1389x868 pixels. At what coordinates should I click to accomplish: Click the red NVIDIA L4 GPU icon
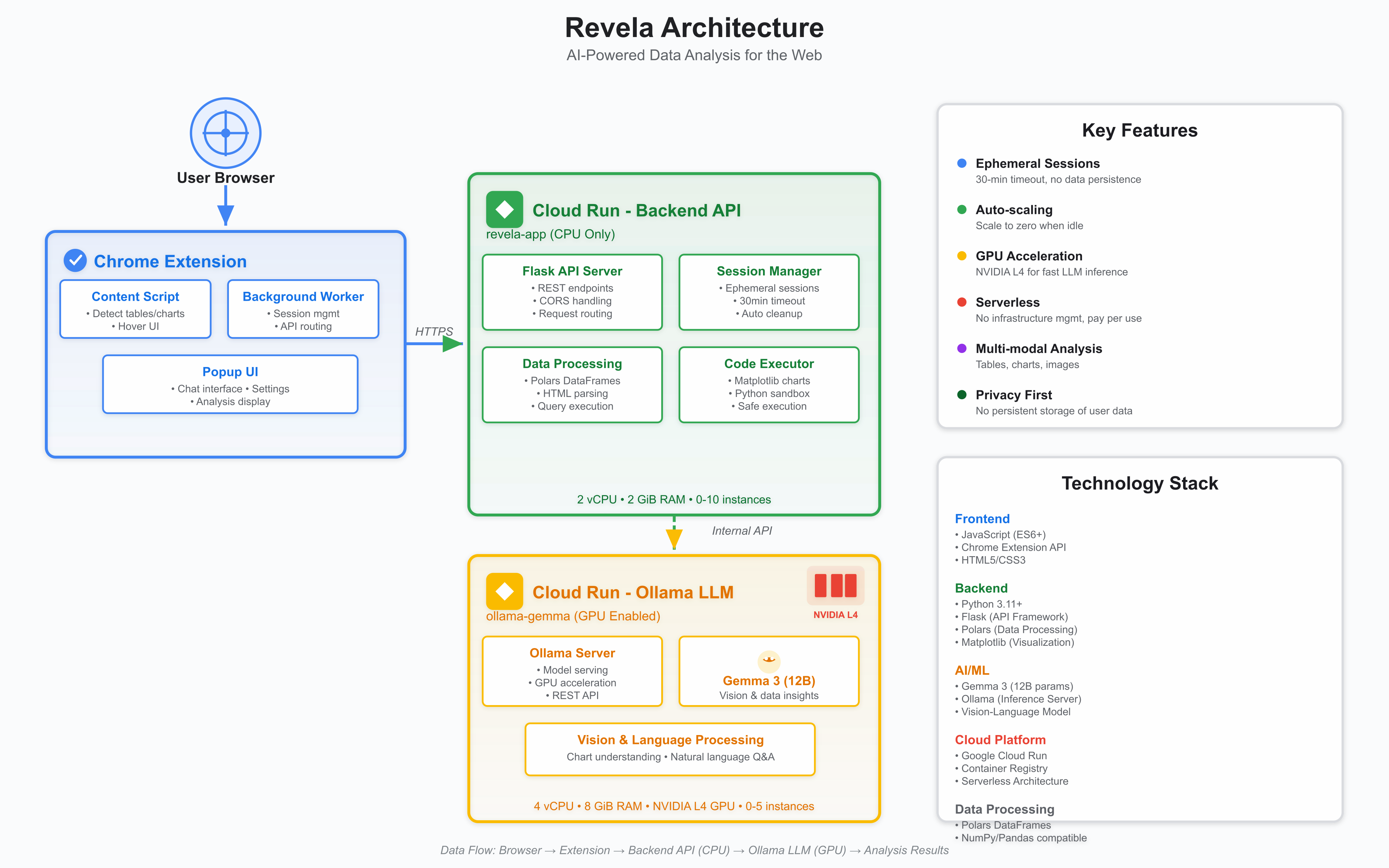(x=835, y=586)
